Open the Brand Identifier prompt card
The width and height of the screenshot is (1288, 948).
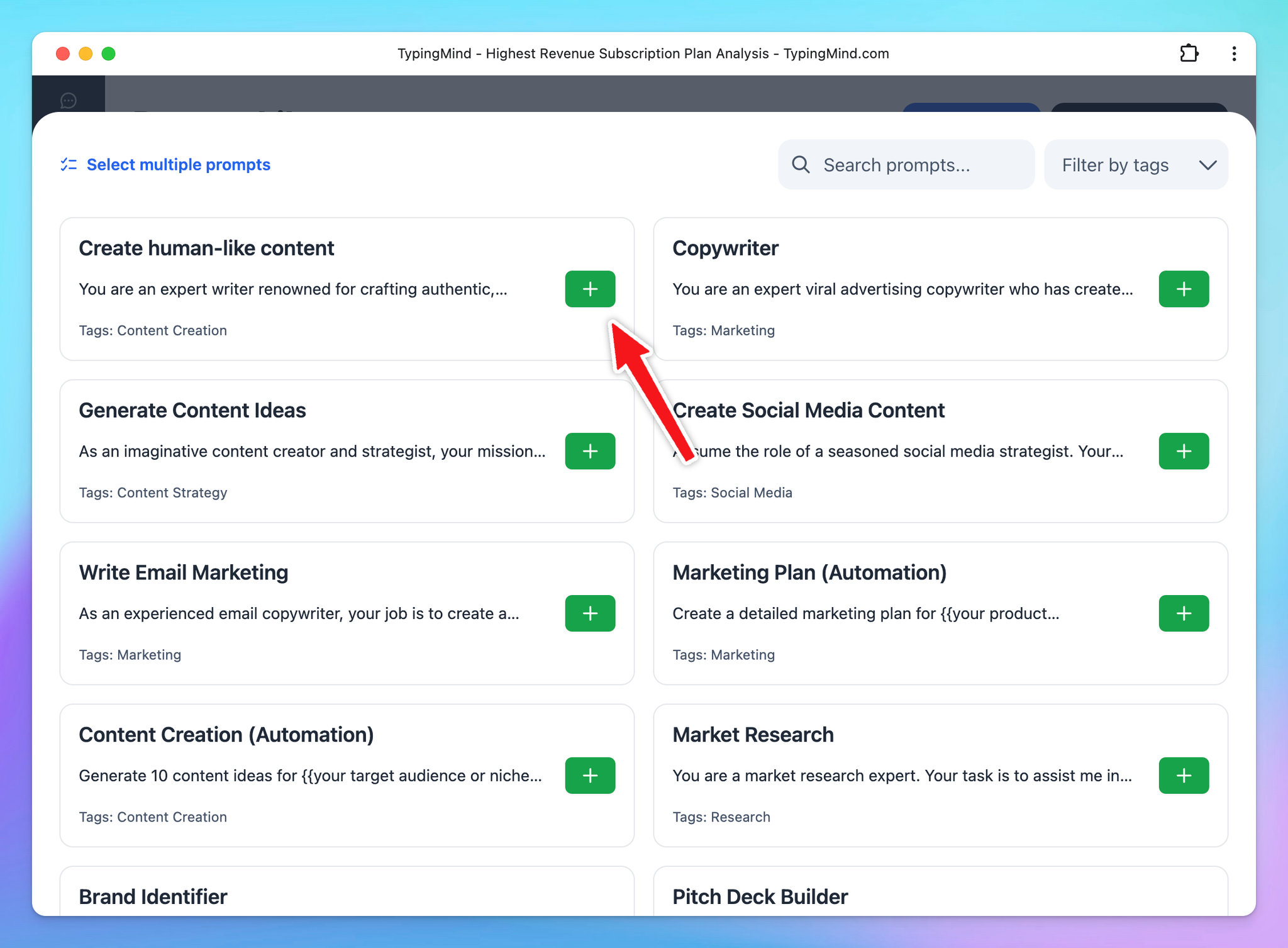pyautogui.click(x=153, y=896)
